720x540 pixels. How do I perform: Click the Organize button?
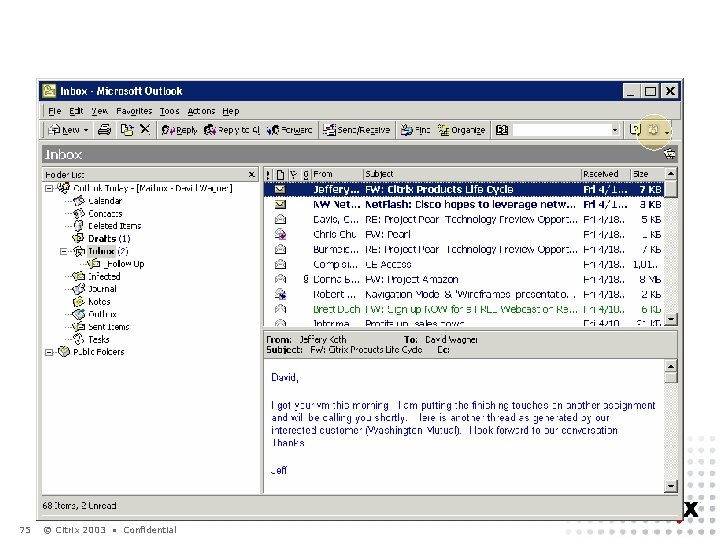461,130
